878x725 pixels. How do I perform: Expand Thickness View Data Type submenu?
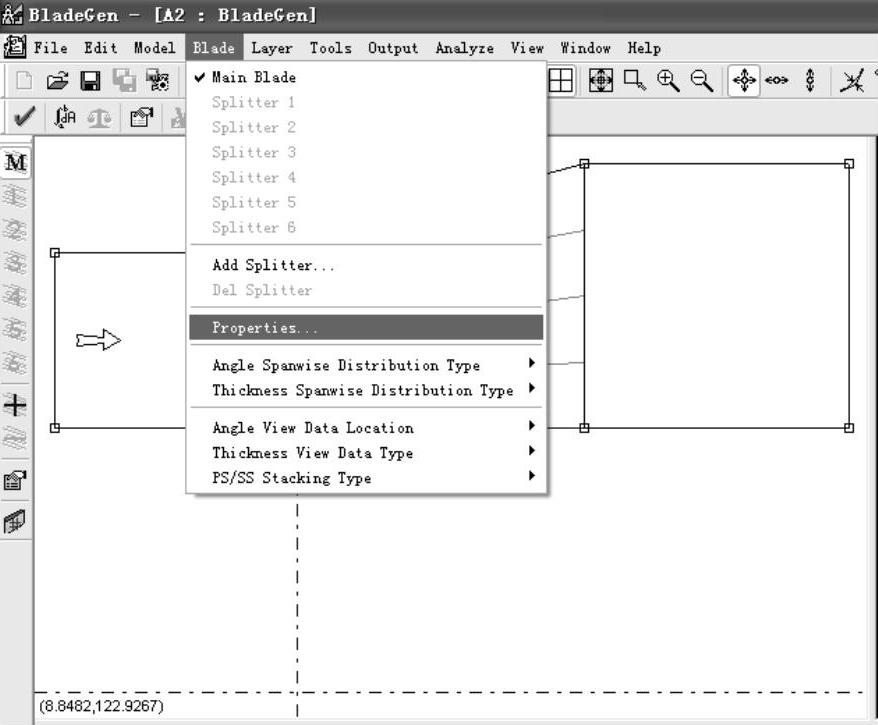click(366, 453)
